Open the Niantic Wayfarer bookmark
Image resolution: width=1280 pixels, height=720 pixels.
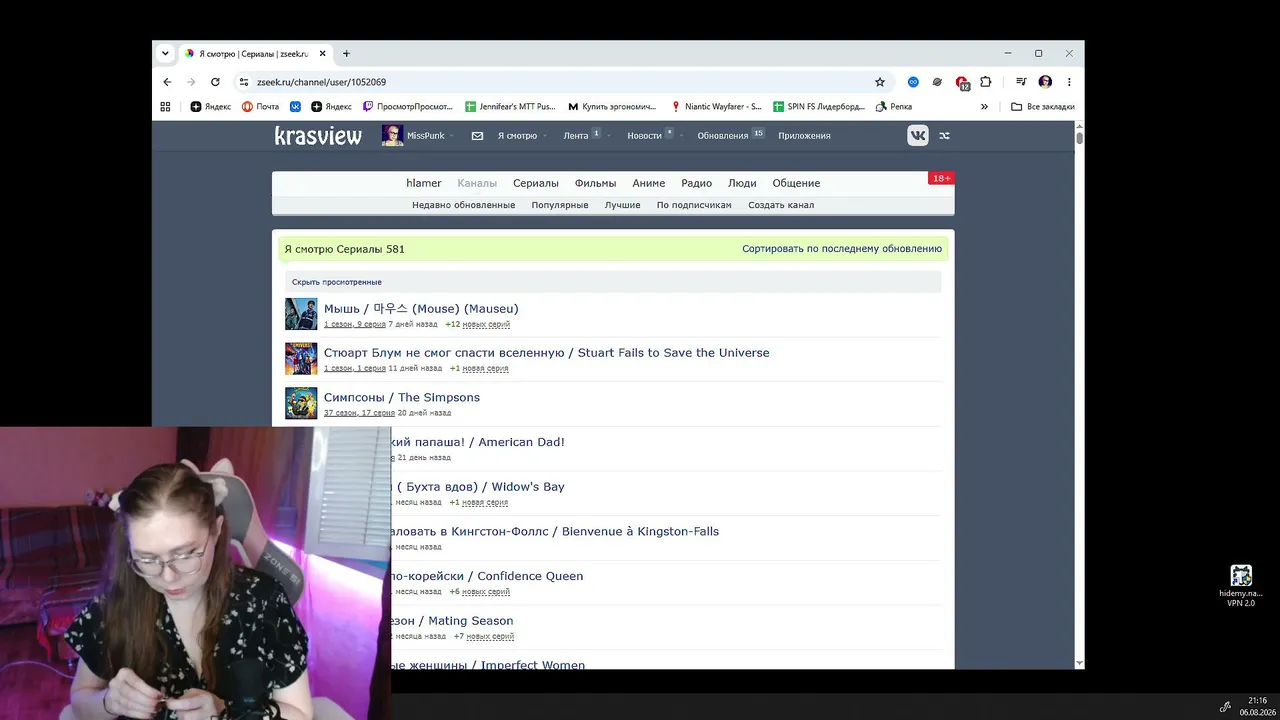click(716, 106)
